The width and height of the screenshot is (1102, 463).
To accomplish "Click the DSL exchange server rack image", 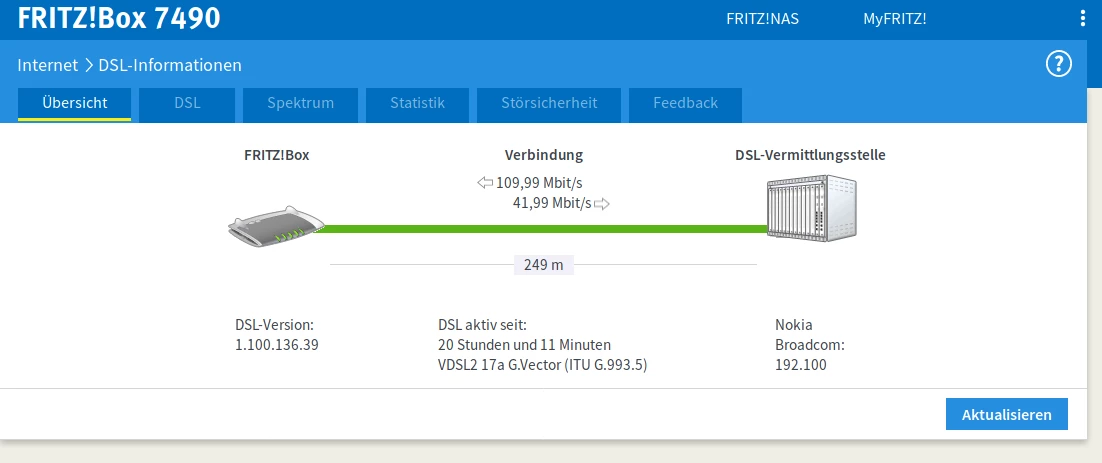I will click(x=812, y=209).
